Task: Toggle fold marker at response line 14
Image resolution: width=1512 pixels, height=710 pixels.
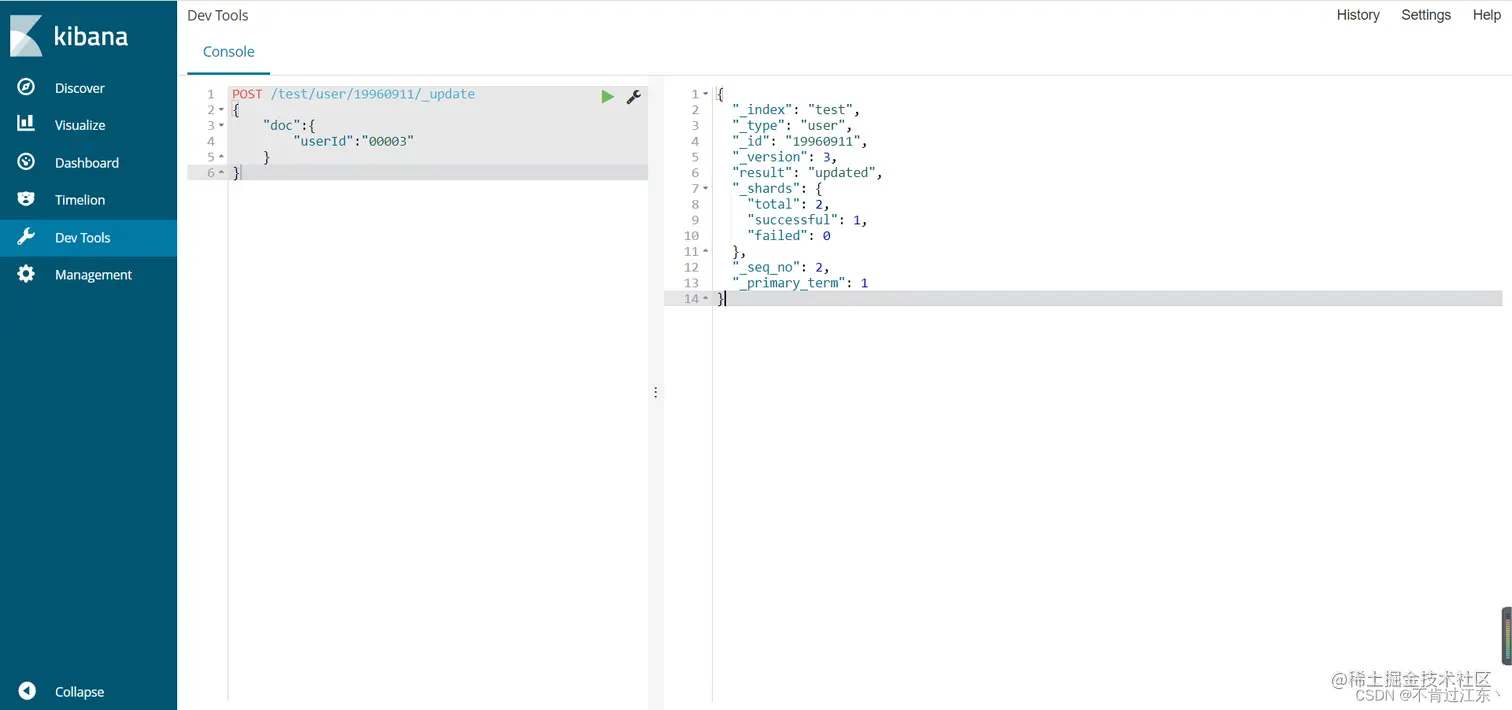Action: [x=705, y=298]
